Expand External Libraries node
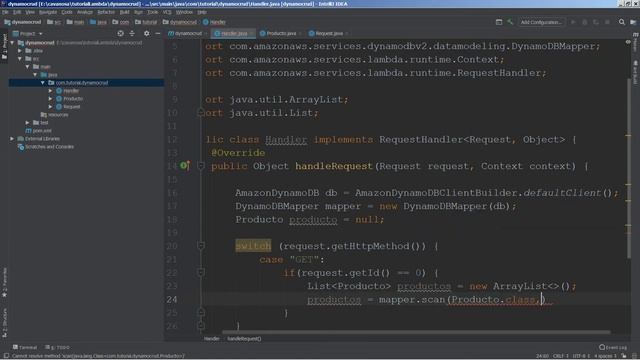 tap(12, 139)
